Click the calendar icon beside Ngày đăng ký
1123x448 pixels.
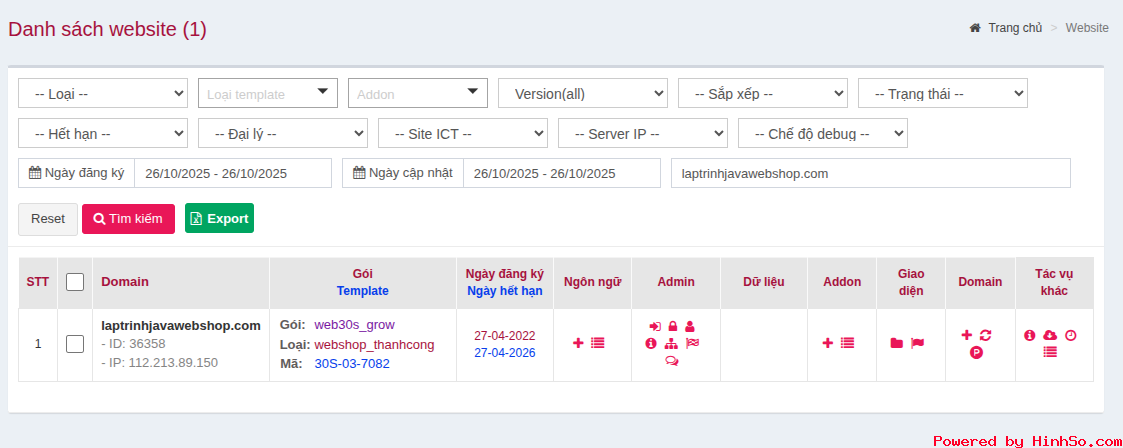click(35, 172)
